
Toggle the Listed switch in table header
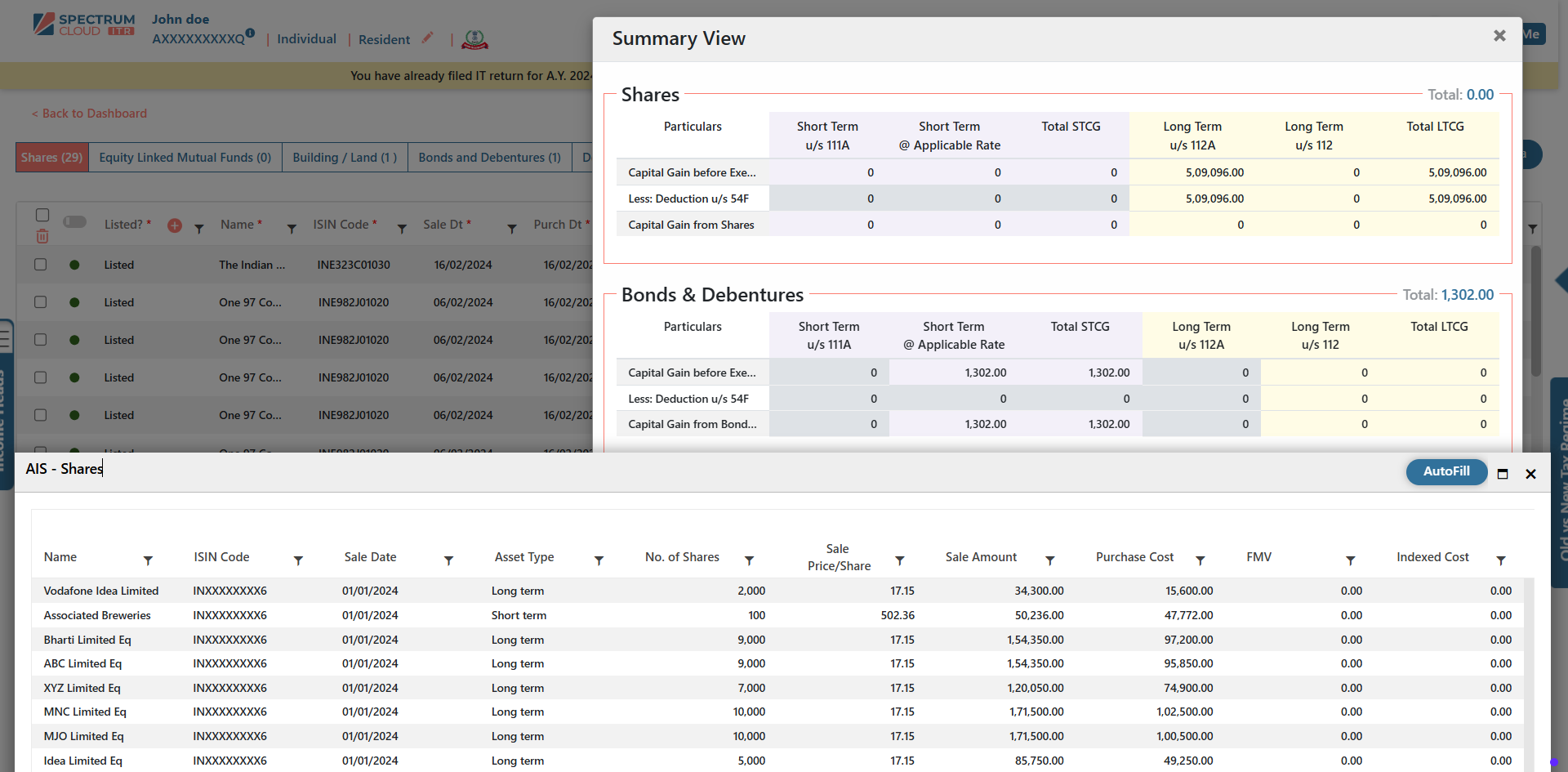(75, 222)
